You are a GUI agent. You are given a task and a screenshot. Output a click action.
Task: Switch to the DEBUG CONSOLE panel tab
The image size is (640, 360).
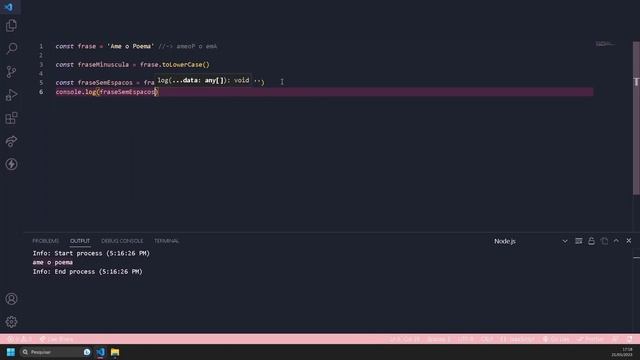click(122, 241)
